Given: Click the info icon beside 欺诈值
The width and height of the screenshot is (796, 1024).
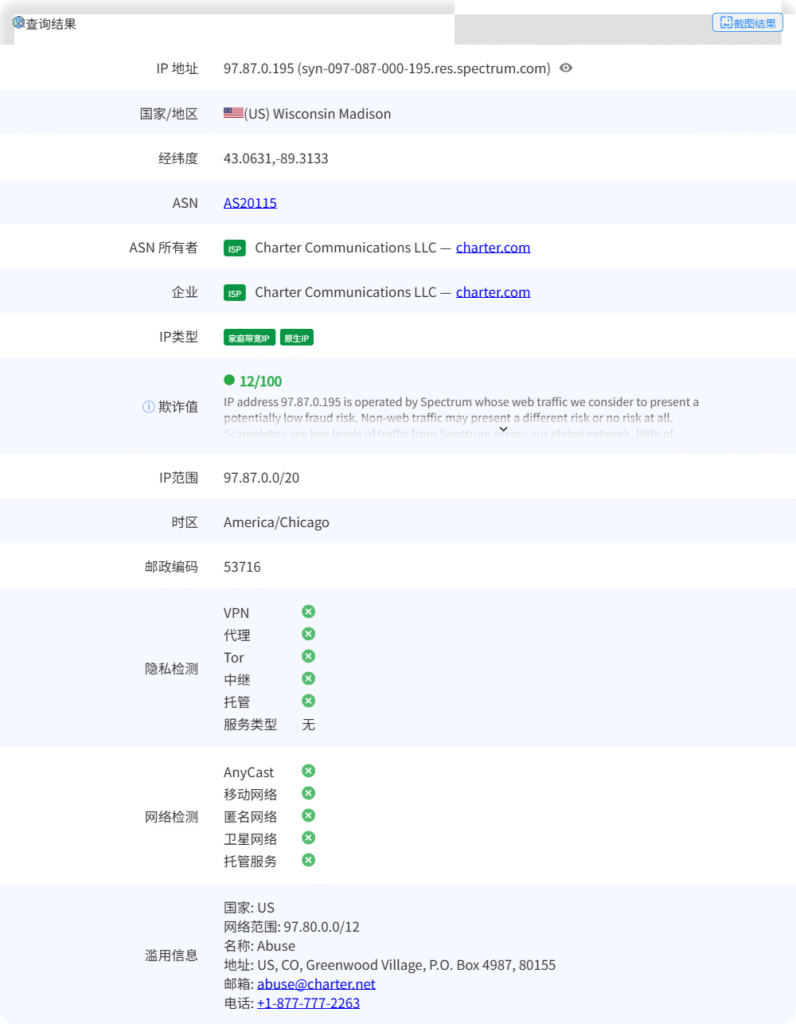Looking at the screenshot, I should (148, 407).
